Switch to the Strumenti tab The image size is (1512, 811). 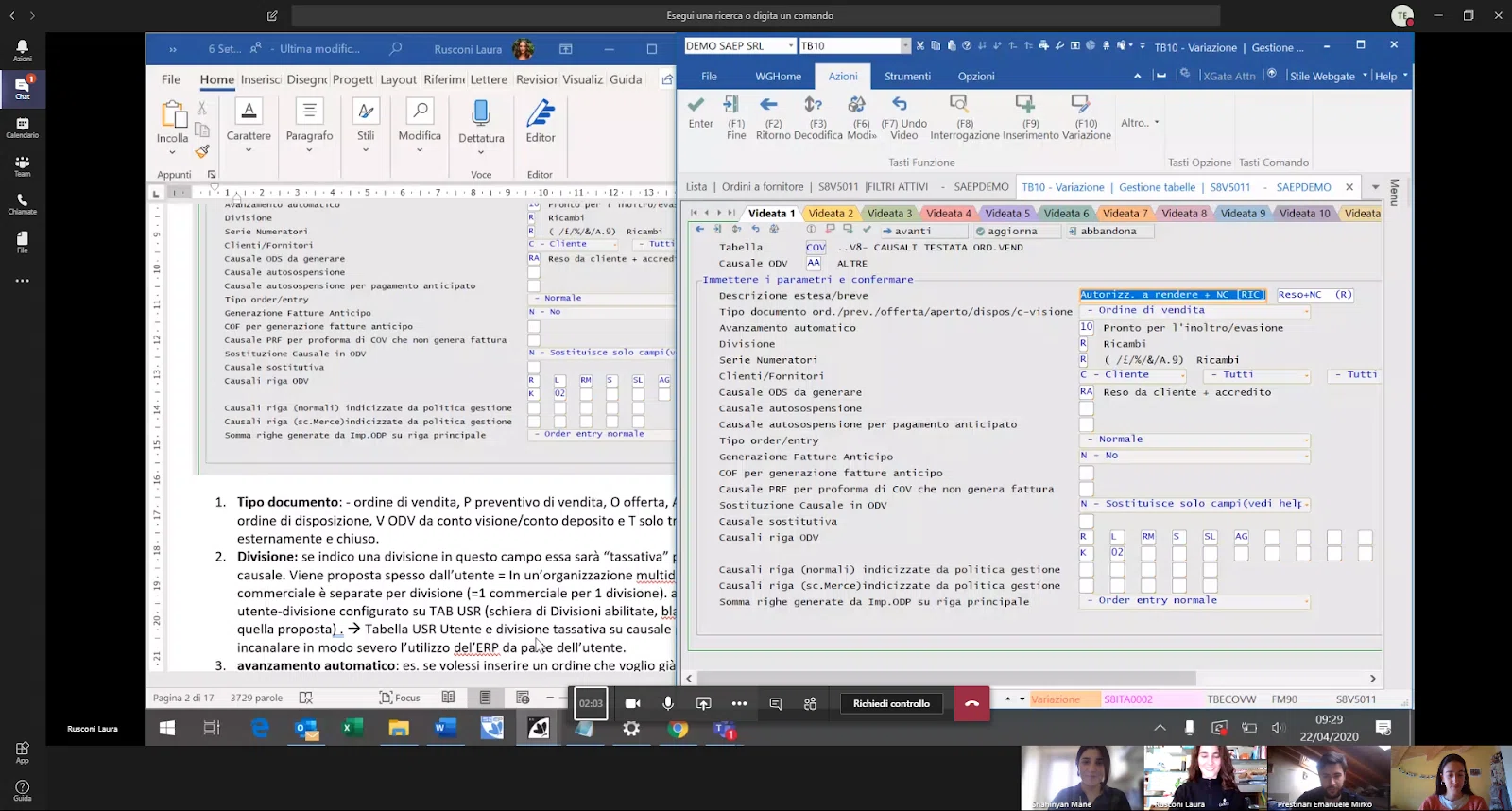[907, 76]
